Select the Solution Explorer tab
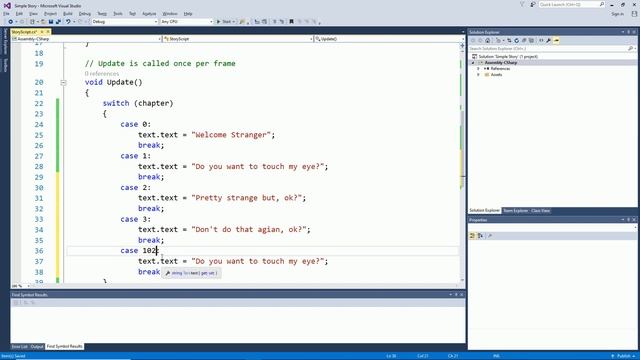The height and width of the screenshot is (360, 640). [x=484, y=211]
